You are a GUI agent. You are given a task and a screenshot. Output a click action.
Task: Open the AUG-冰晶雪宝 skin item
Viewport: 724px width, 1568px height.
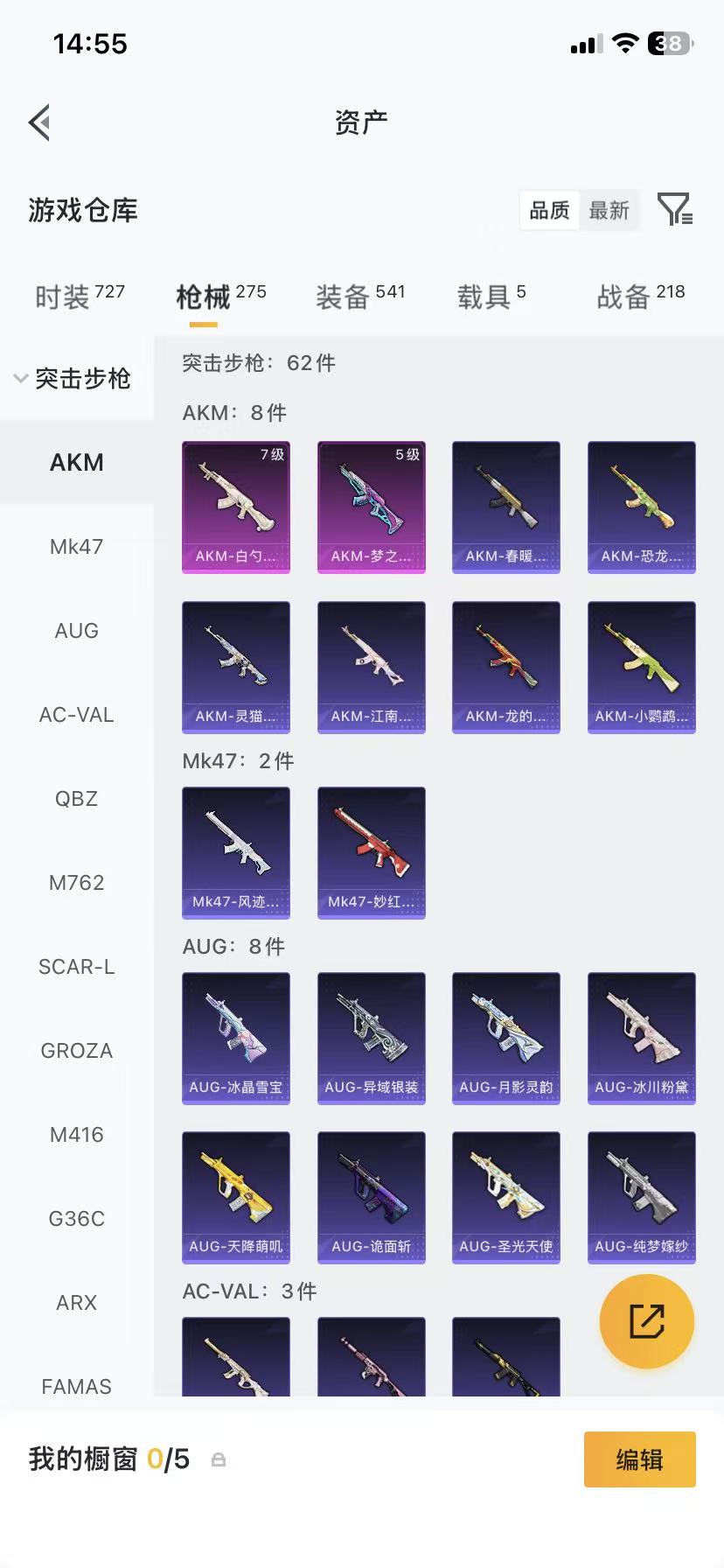(236, 1039)
